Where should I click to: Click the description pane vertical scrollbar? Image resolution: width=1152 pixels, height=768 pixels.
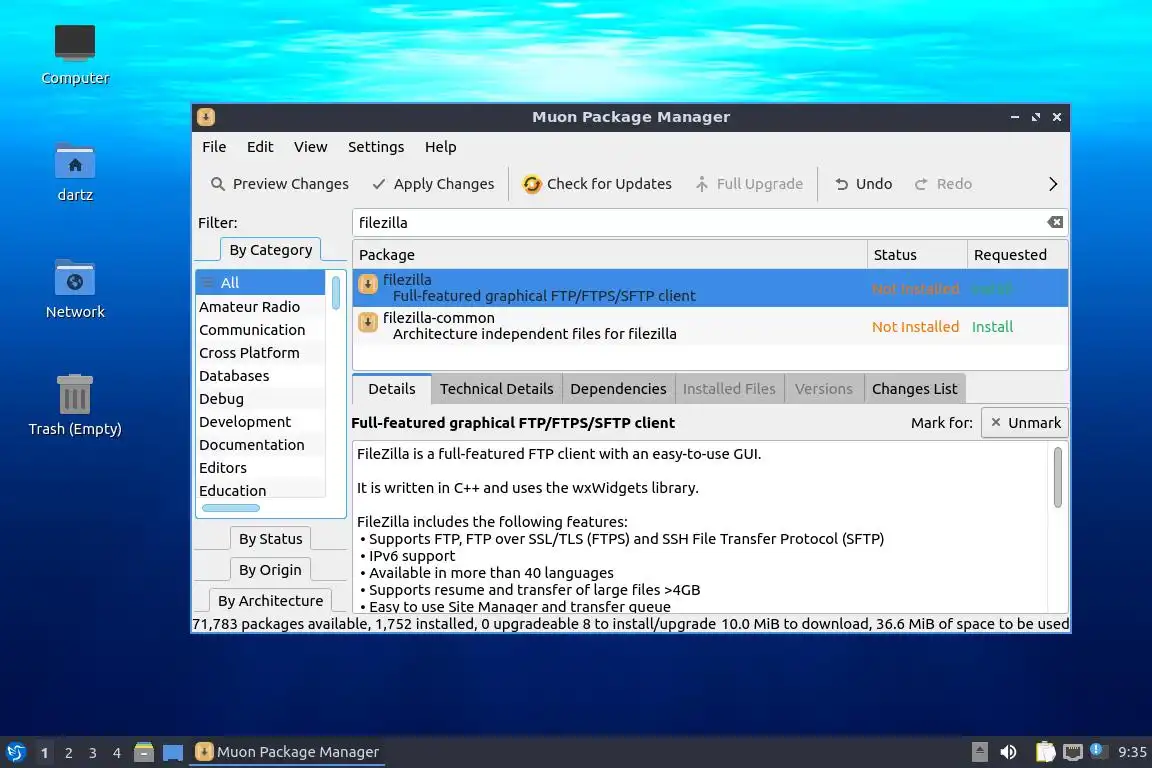(x=1058, y=477)
